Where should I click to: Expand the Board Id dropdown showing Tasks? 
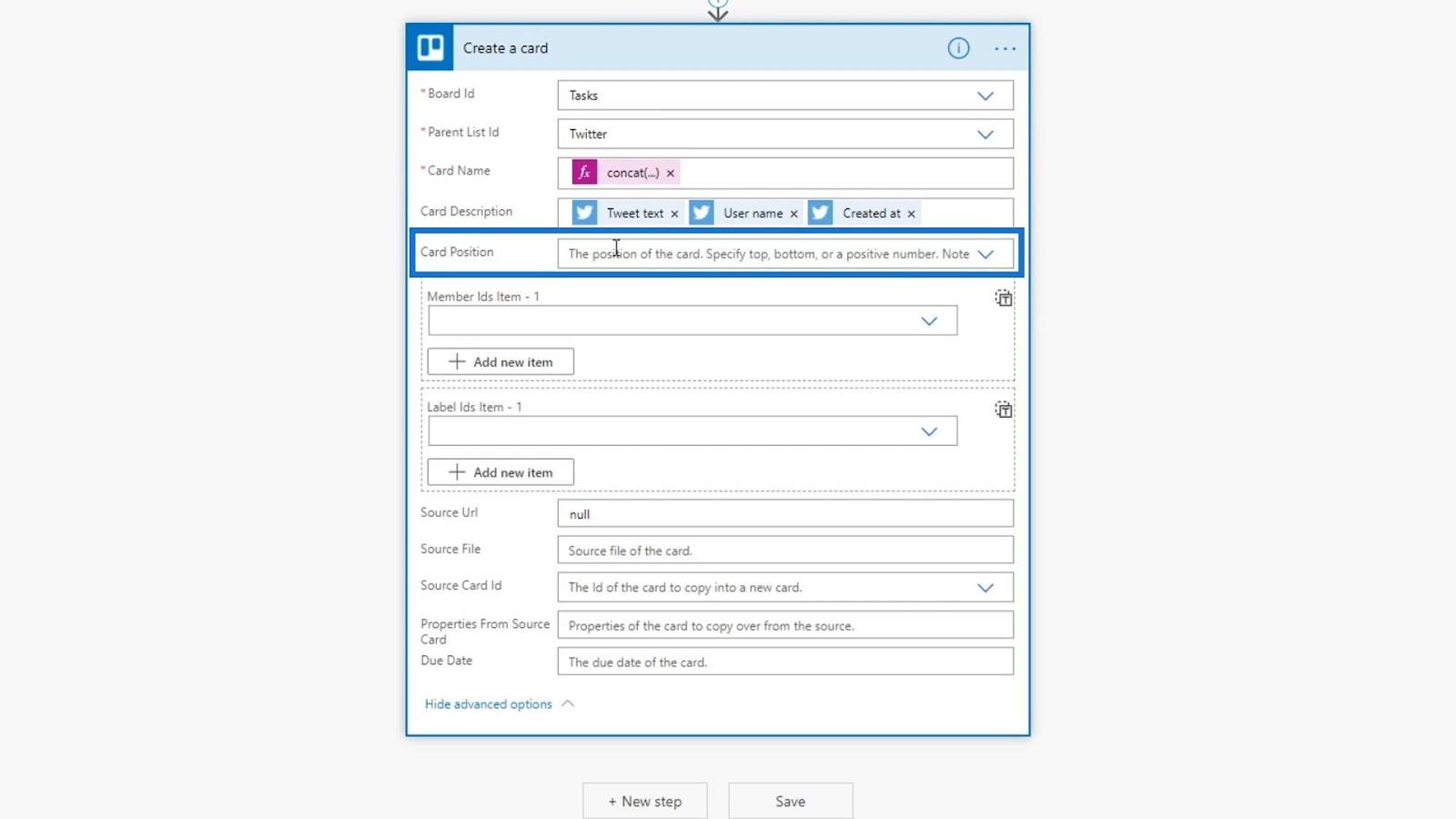click(x=986, y=96)
